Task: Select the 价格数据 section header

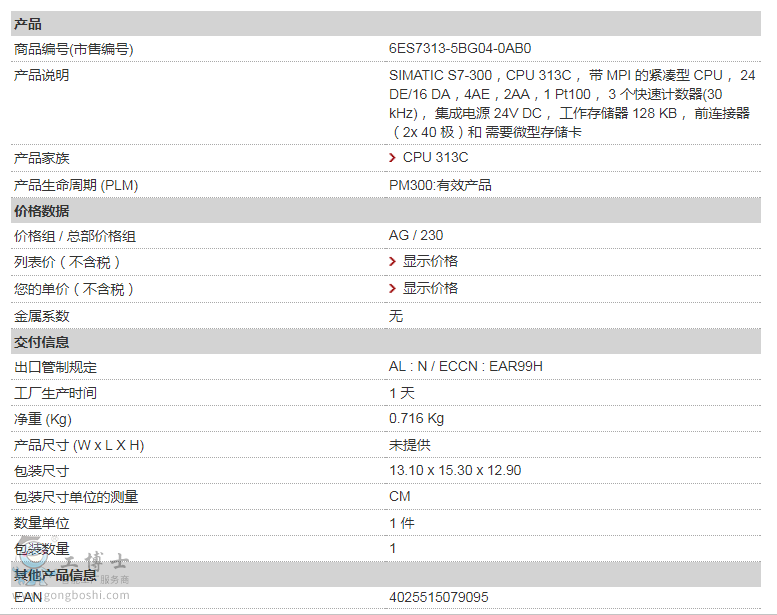Action: coord(42,211)
